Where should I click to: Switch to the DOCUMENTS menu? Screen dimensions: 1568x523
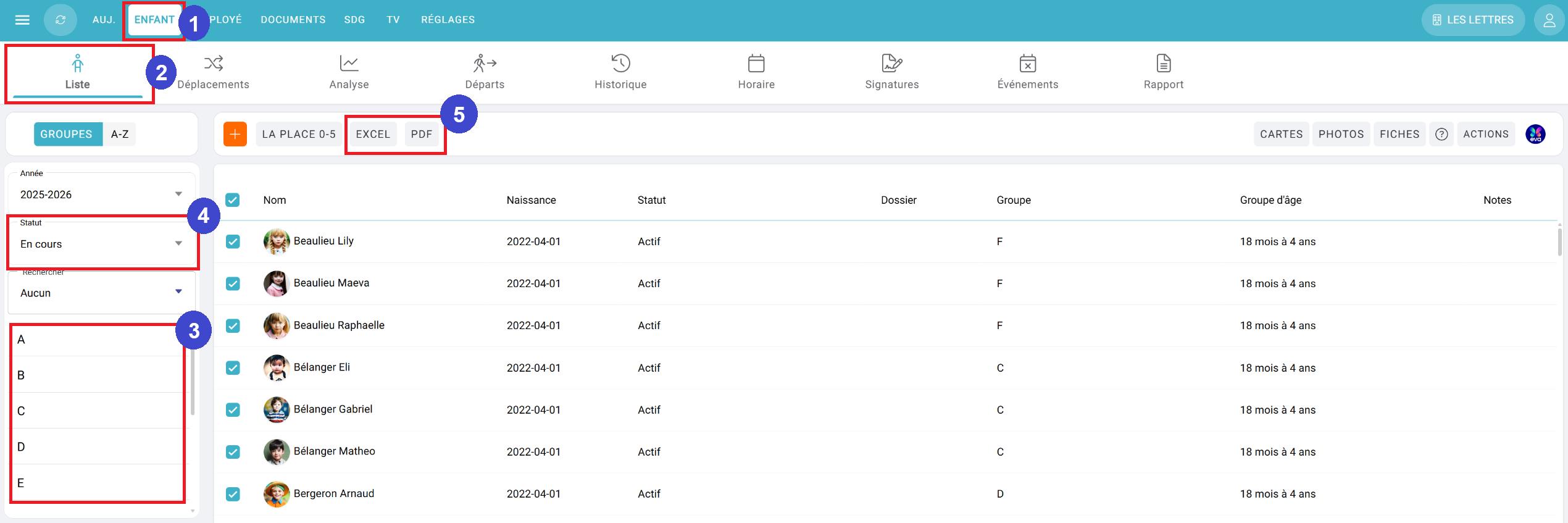point(293,20)
